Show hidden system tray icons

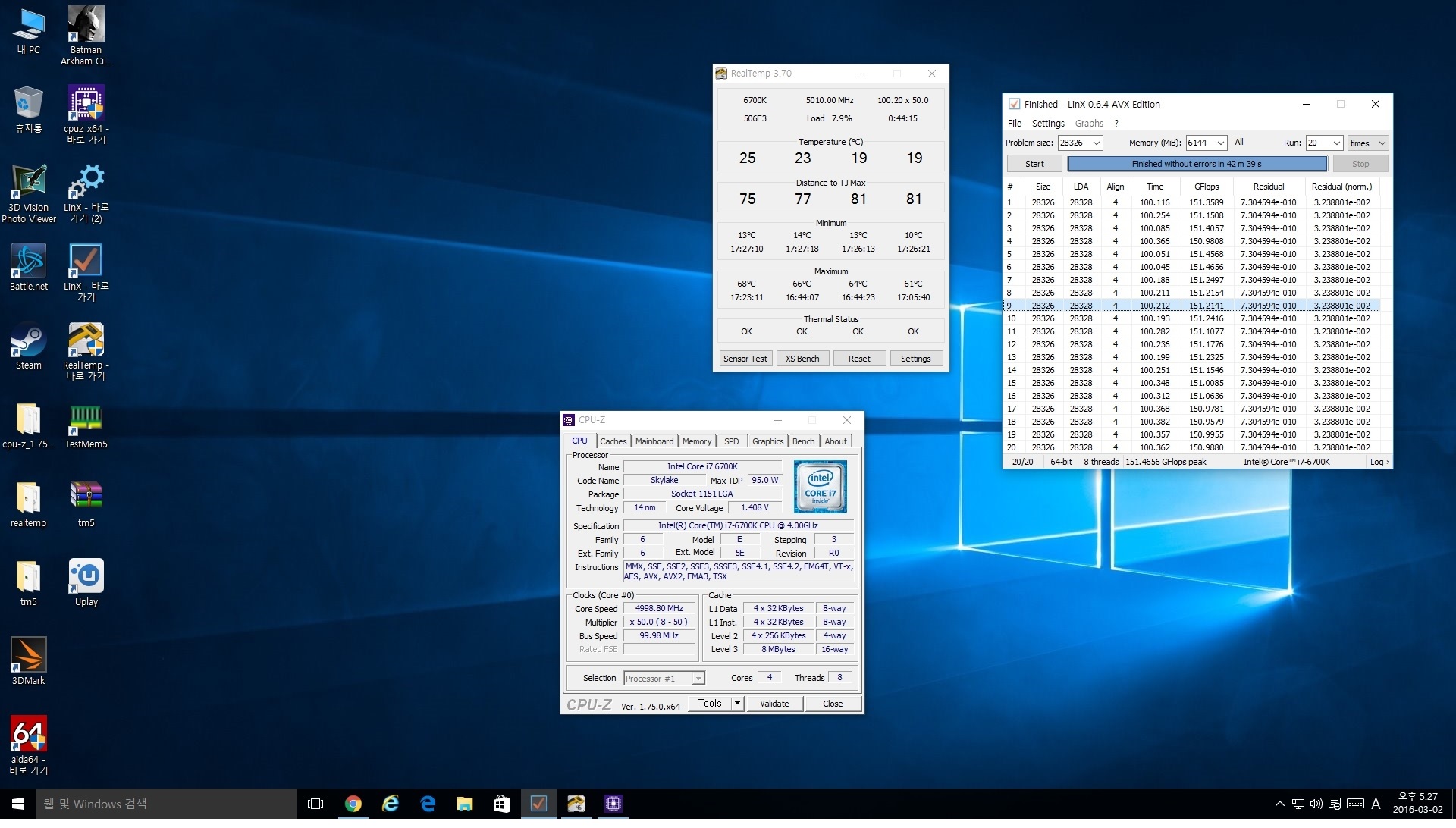pos(1279,804)
